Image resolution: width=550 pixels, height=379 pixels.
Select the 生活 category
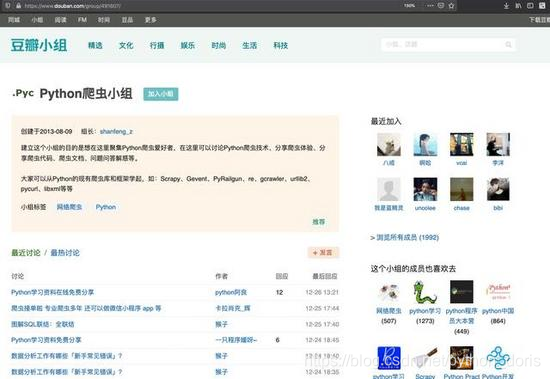[249, 45]
